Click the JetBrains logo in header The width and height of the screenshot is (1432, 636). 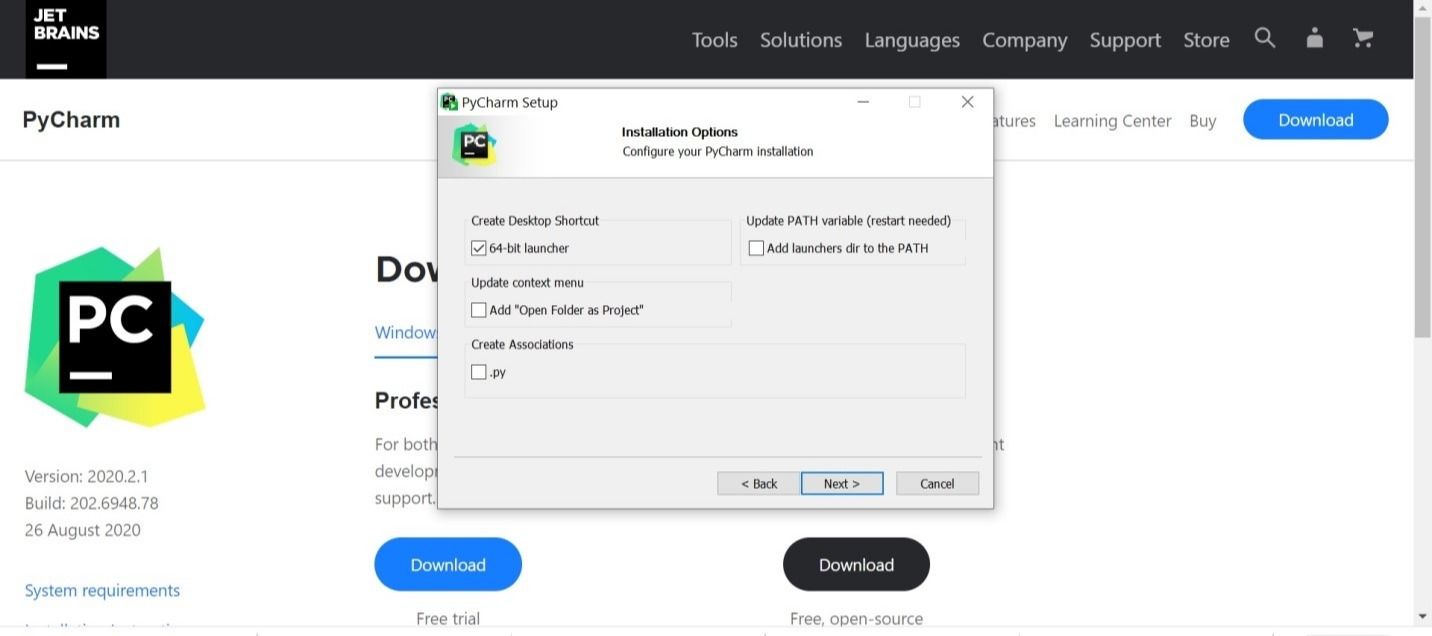click(66, 39)
